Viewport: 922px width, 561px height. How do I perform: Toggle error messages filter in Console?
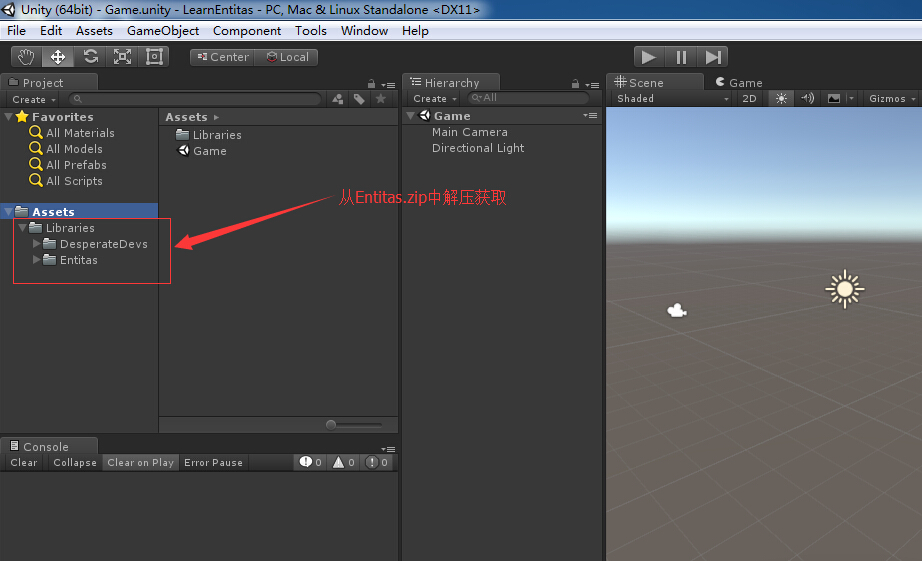coord(376,462)
